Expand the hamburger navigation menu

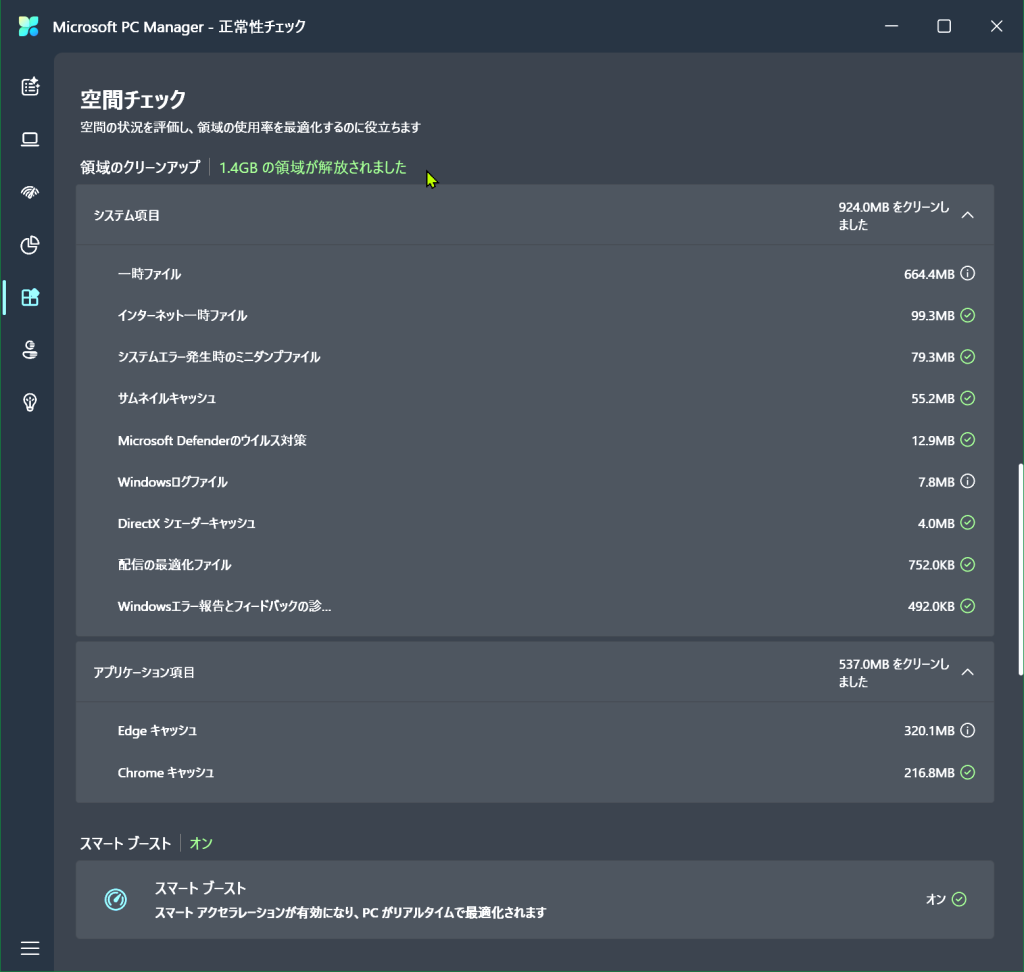click(x=30, y=947)
